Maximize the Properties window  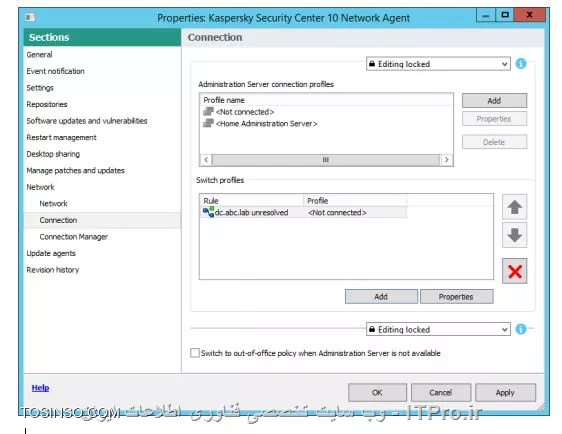point(505,15)
